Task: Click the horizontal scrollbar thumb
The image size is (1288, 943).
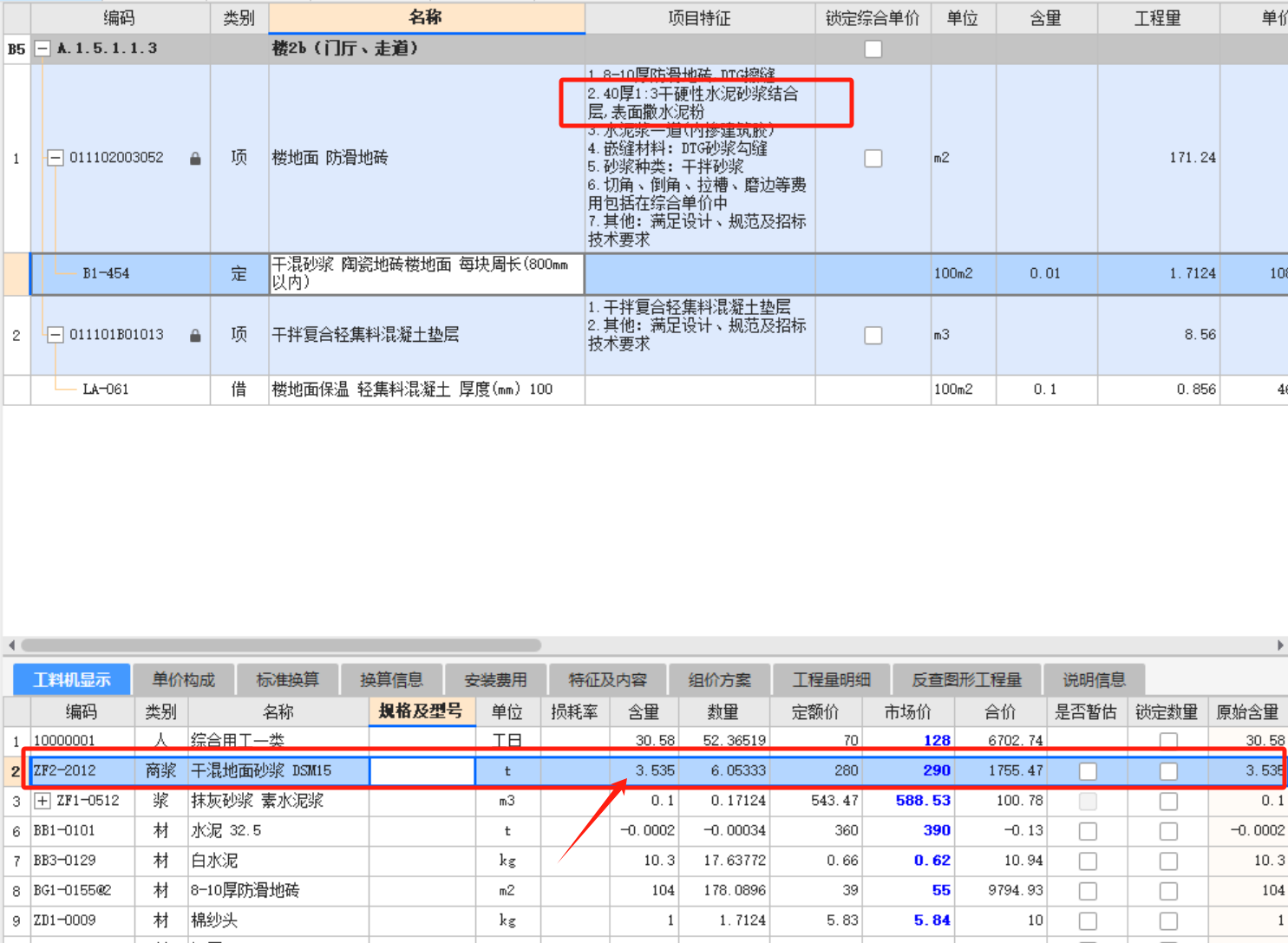Action: (281, 645)
